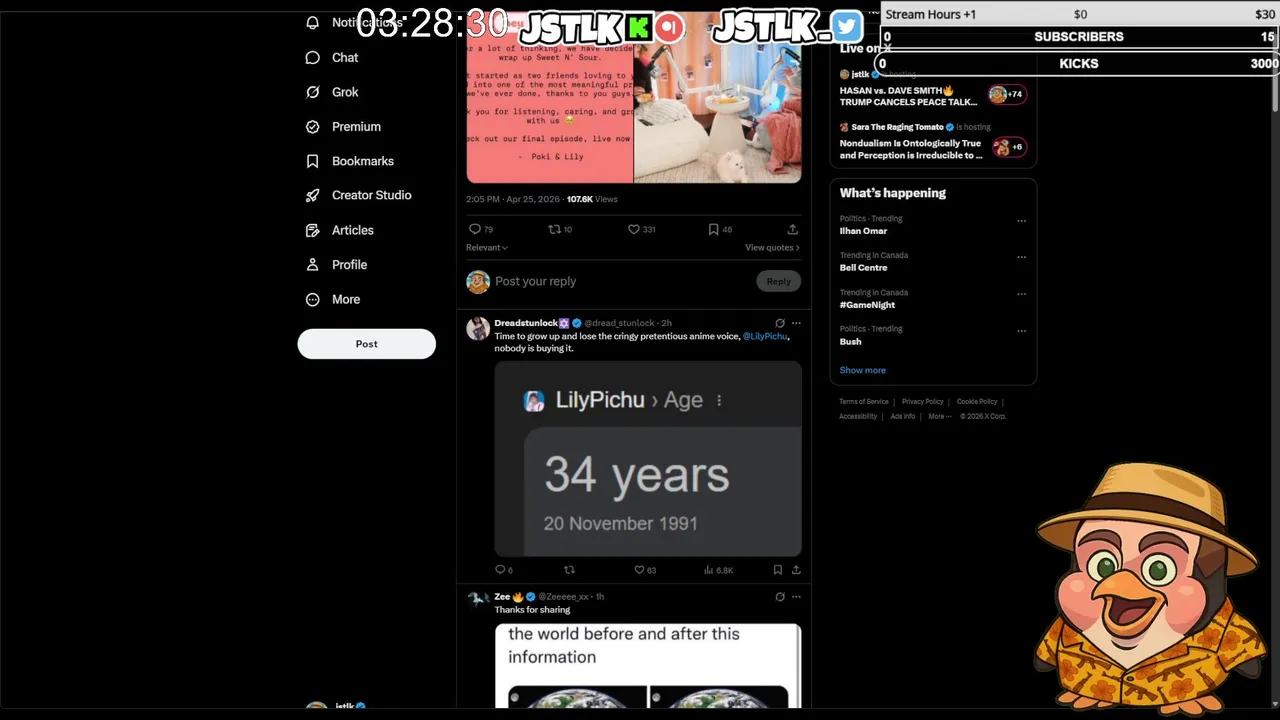Image resolution: width=1280 pixels, height=720 pixels.
Task: Open Ads info footer link
Action: point(903,416)
